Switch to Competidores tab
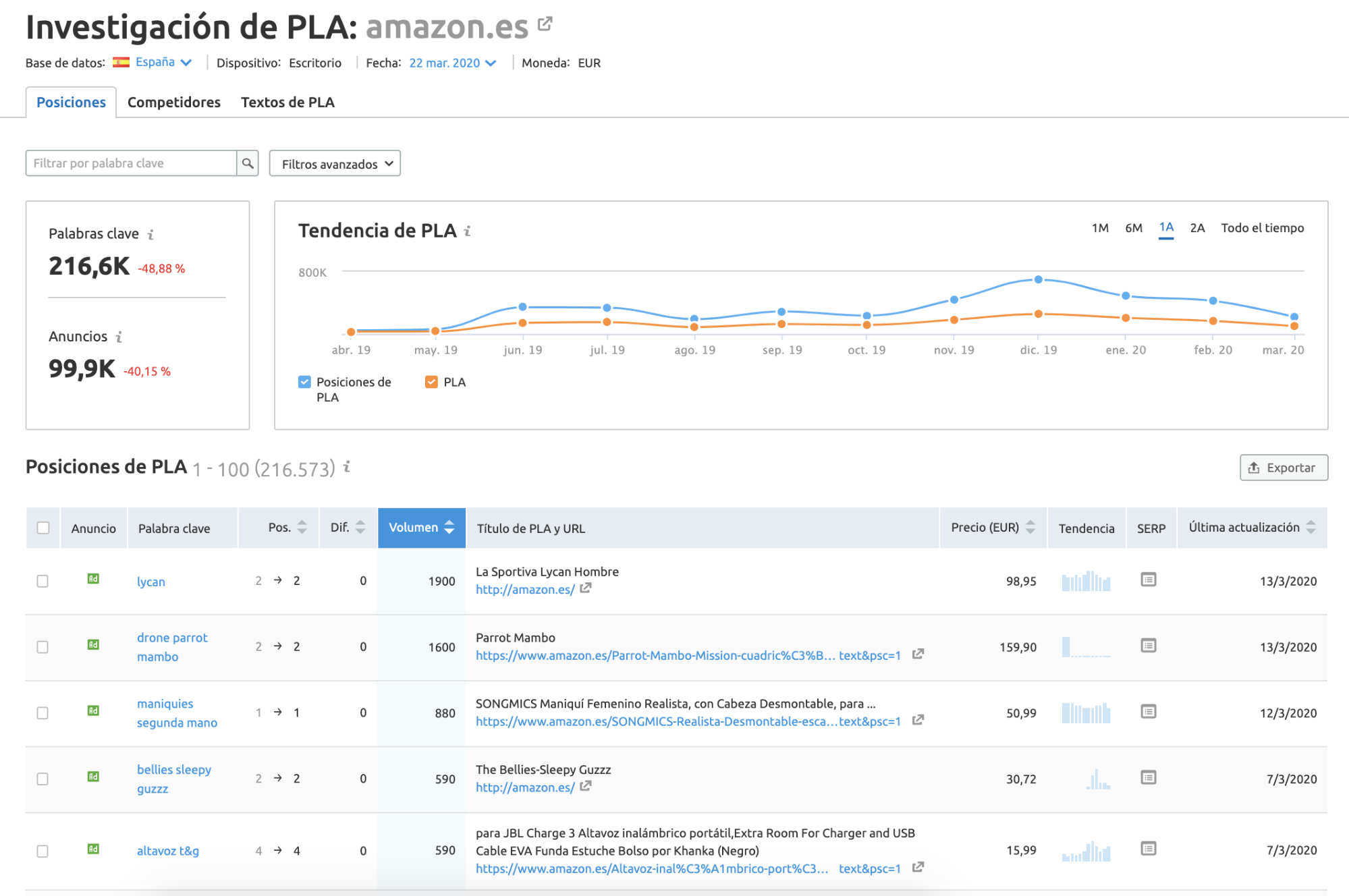The image size is (1349, 896). [x=174, y=102]
